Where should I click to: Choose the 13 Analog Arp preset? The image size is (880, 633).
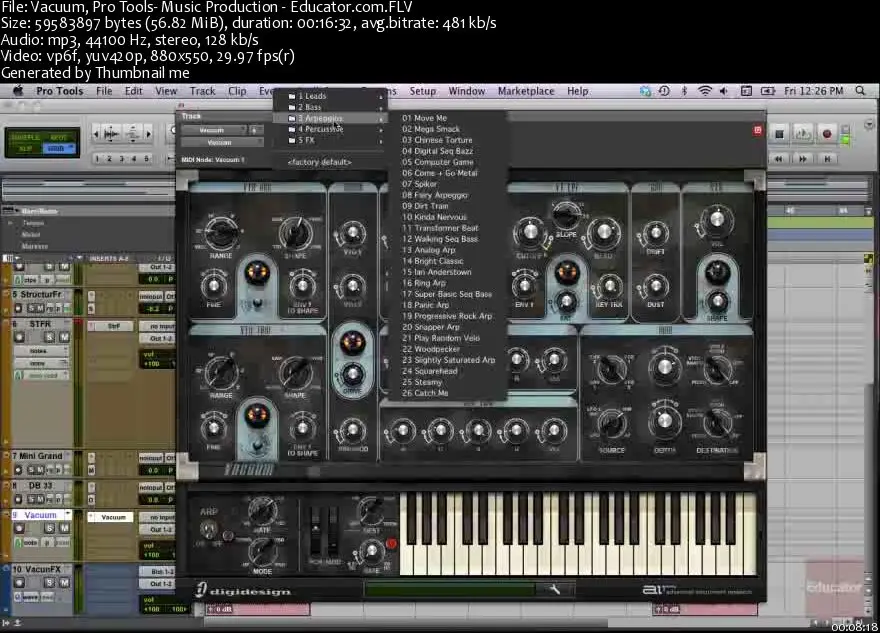[x=448, y=250]
